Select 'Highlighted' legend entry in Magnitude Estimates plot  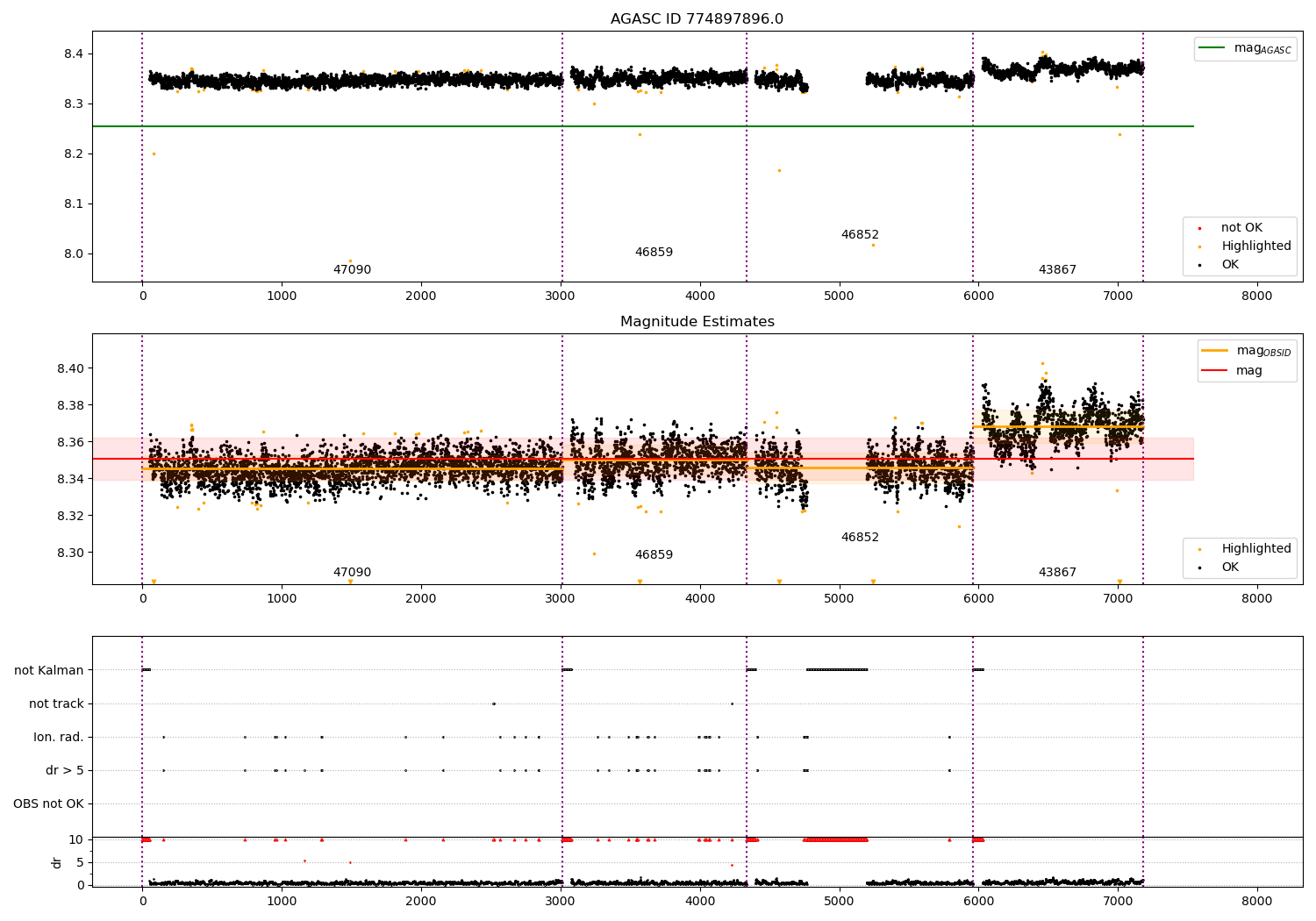coord(1256,549)
